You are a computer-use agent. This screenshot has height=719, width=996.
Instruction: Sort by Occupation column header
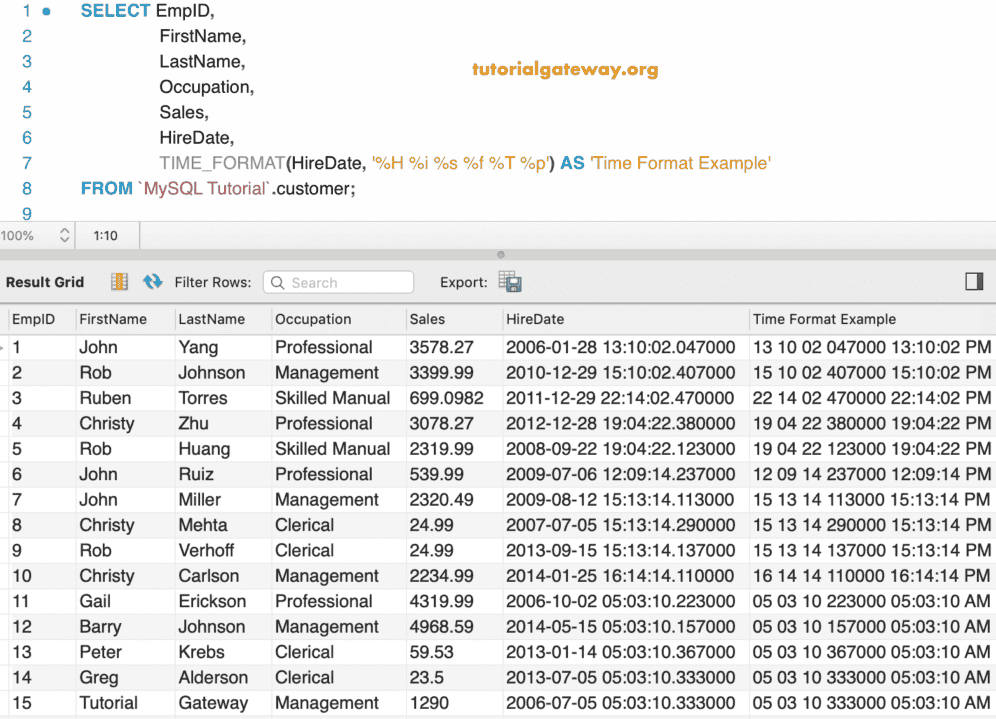(x=313, y=319)
